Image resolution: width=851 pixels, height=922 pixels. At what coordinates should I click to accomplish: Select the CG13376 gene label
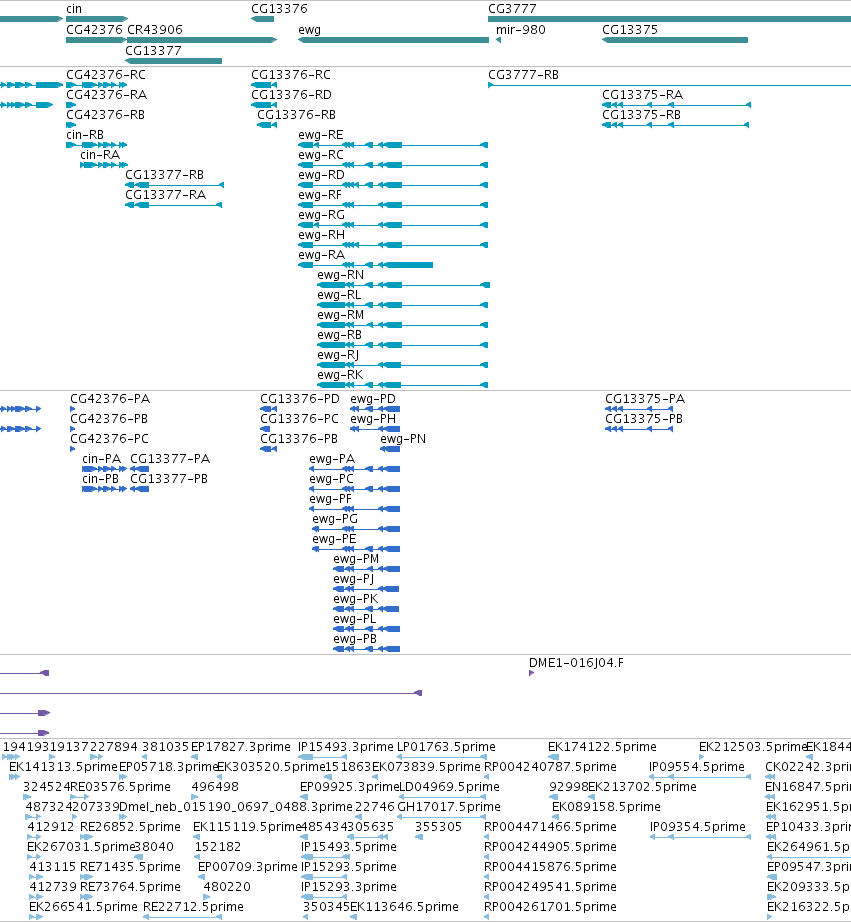point(279,9)
